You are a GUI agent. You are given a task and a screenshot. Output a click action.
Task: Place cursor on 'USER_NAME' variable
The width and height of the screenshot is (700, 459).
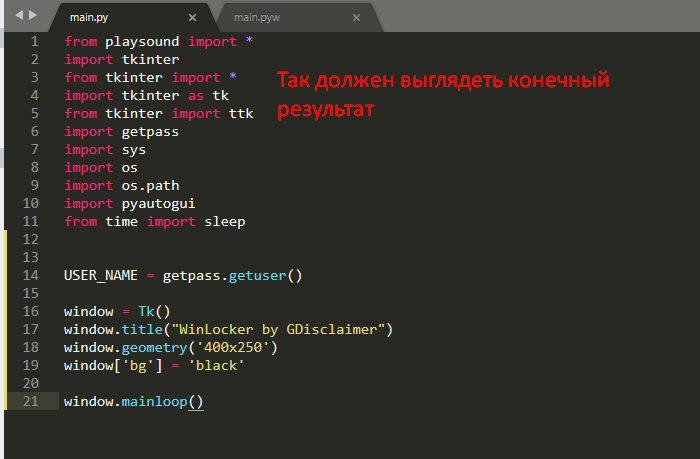coord(101,275)
